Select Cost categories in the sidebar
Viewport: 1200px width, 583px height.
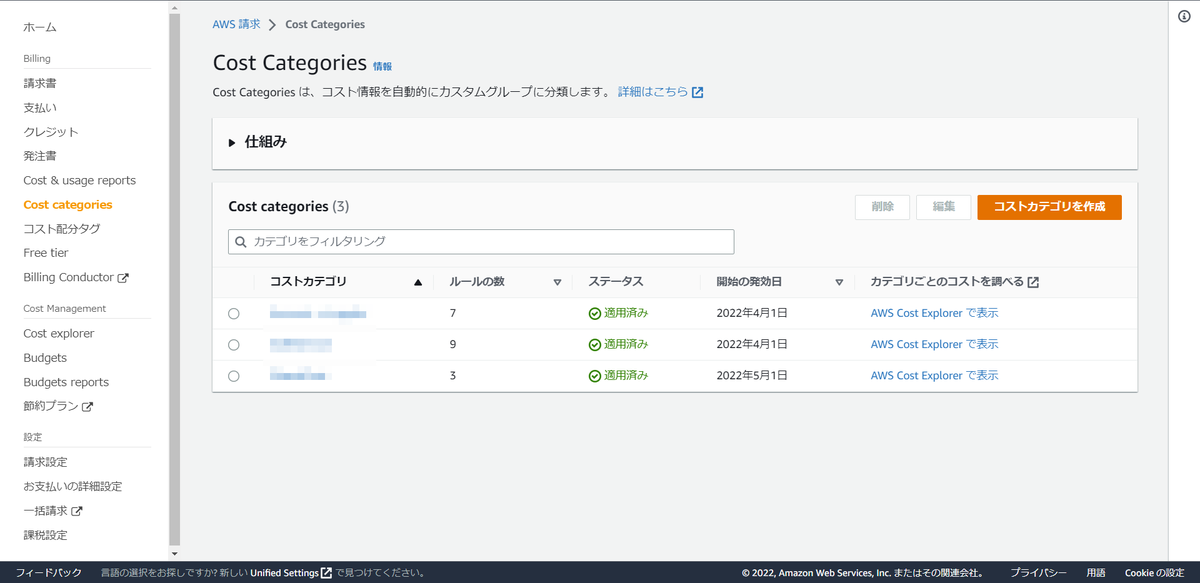click(x=68, y=205)
